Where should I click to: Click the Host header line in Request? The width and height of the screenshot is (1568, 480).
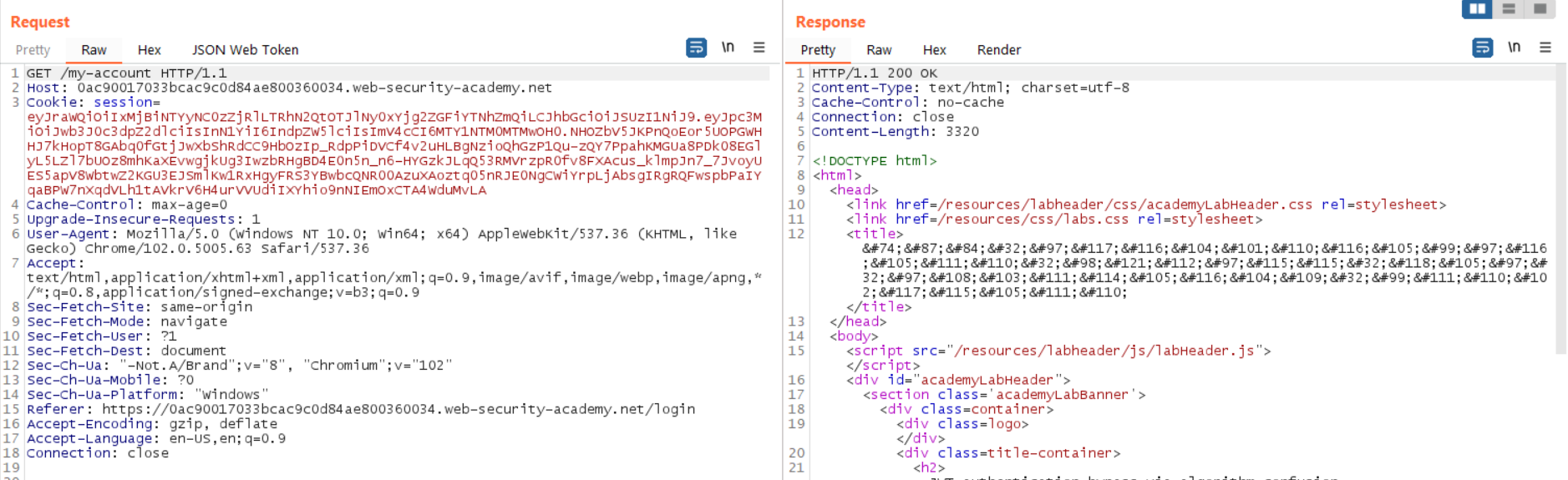tap(289, 88)
